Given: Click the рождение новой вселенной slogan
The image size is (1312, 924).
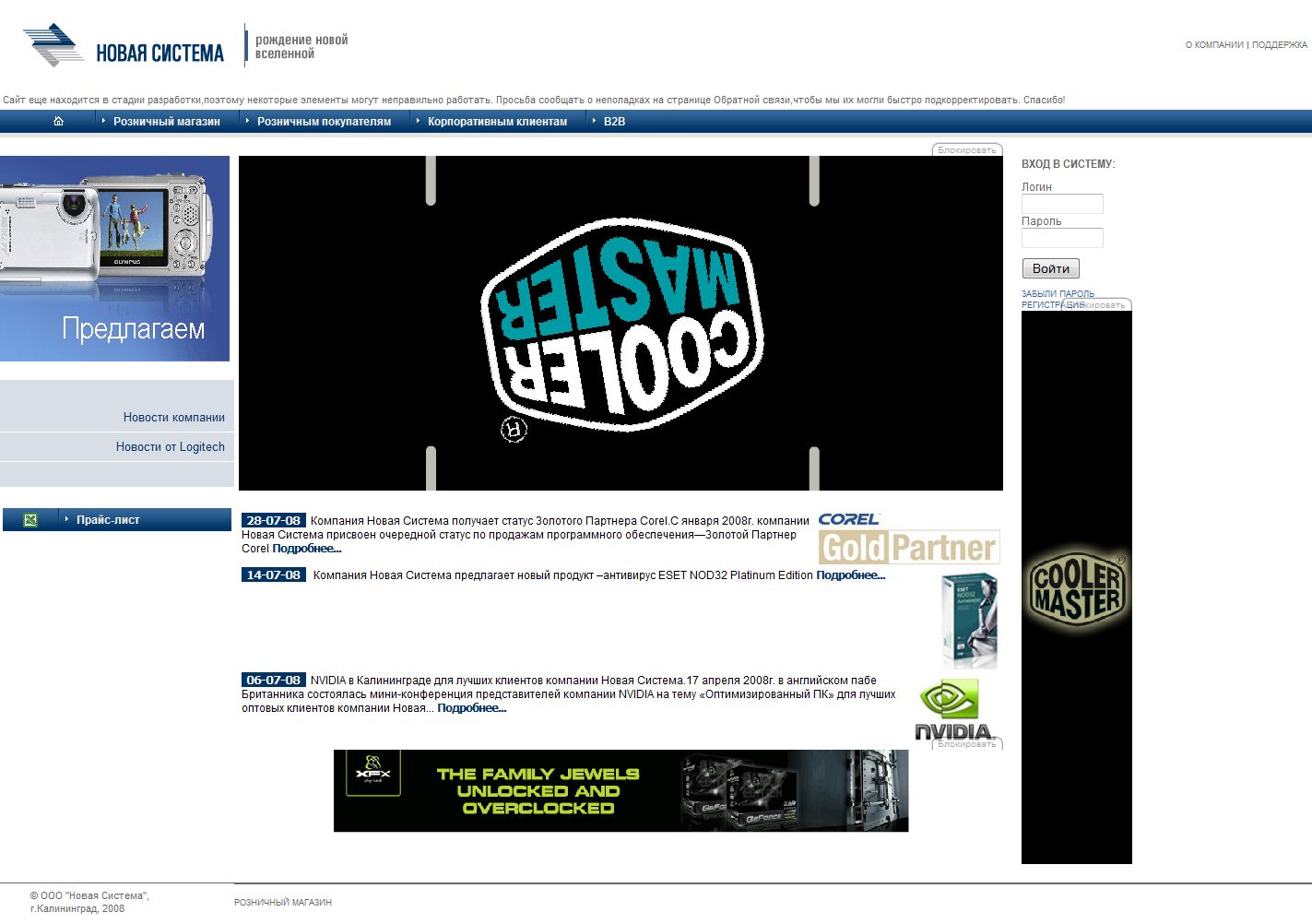Looking at the screenshot, I should coord(301,47).
